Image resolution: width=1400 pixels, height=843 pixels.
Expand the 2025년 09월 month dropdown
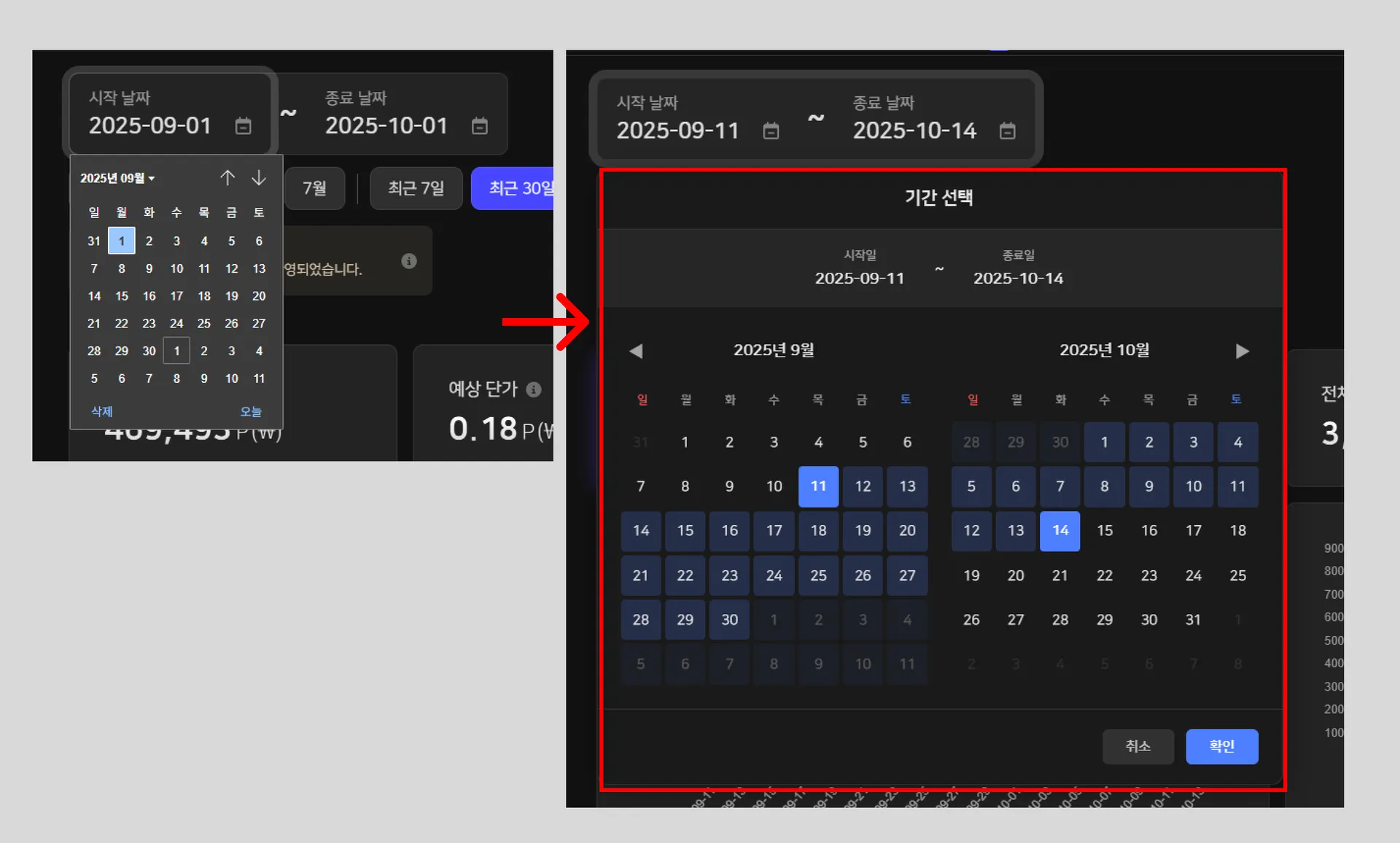click(117, 179)
